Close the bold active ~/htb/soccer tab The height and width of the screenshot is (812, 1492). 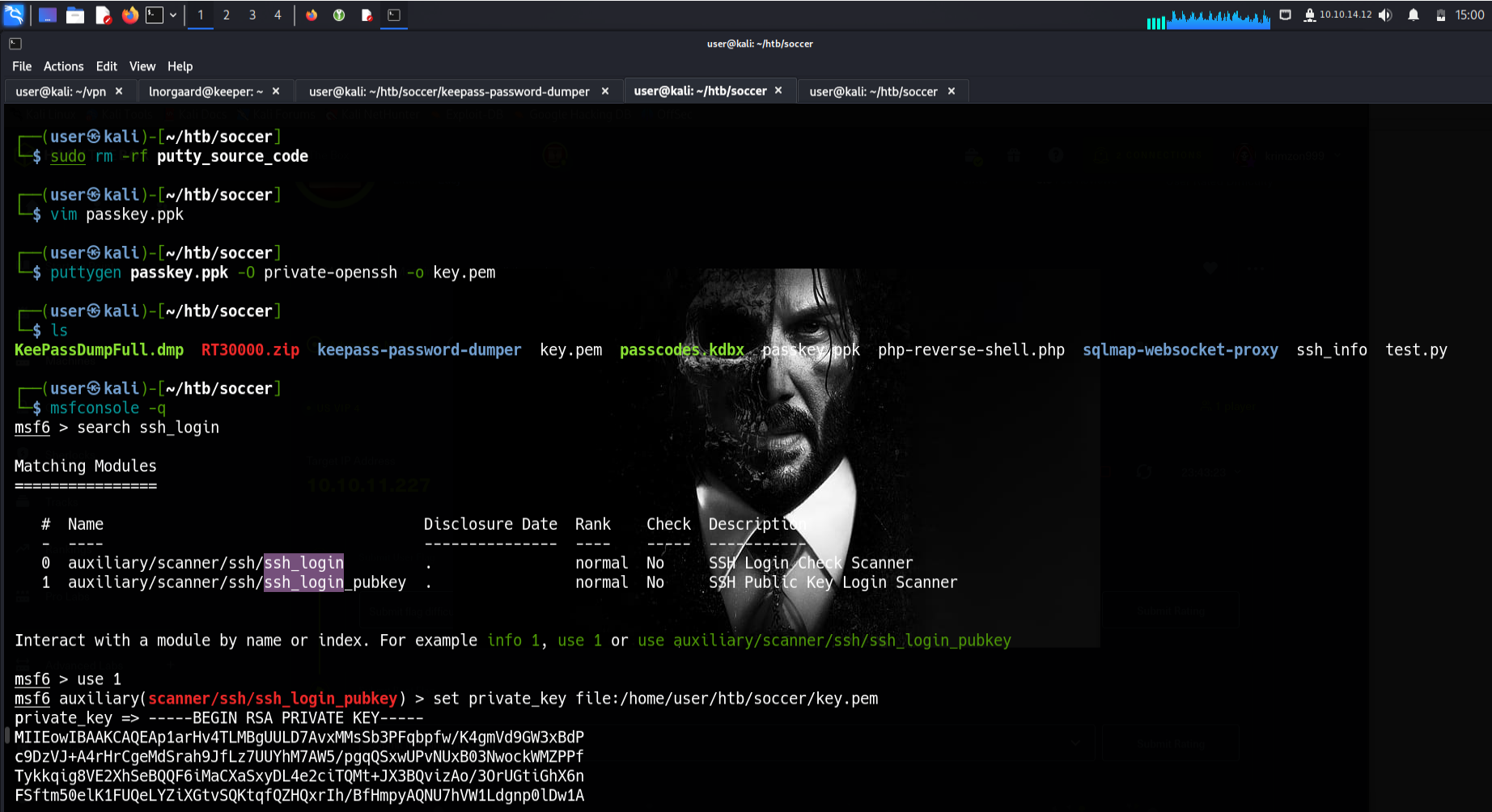click(x=778, y=91)
